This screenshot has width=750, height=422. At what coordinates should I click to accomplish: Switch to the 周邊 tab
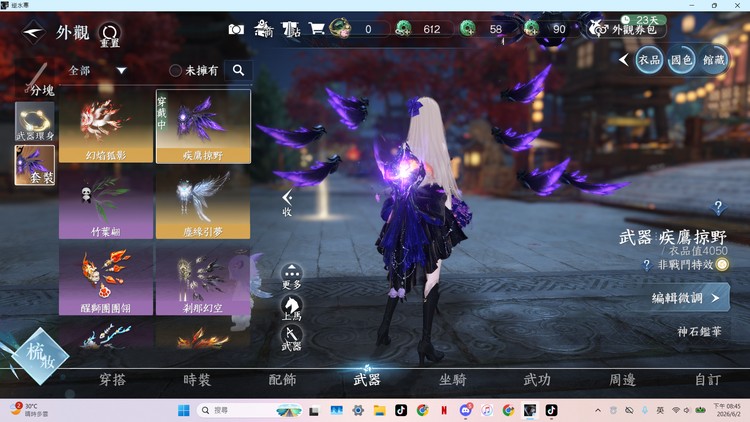622,380
